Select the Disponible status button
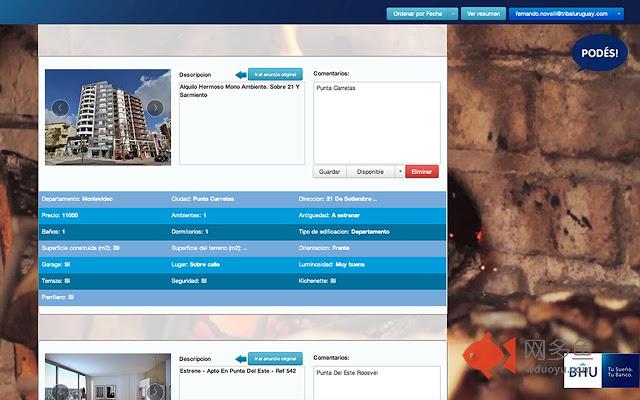 (x=370, y=172)
